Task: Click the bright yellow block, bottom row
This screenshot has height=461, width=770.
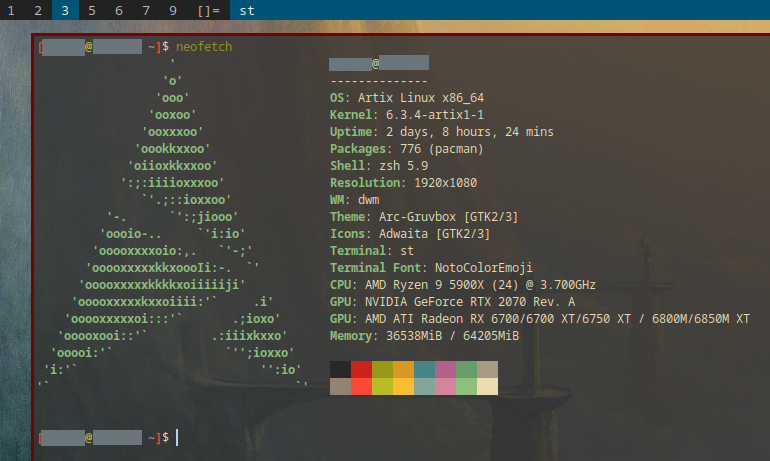Action: pos(404,386)
